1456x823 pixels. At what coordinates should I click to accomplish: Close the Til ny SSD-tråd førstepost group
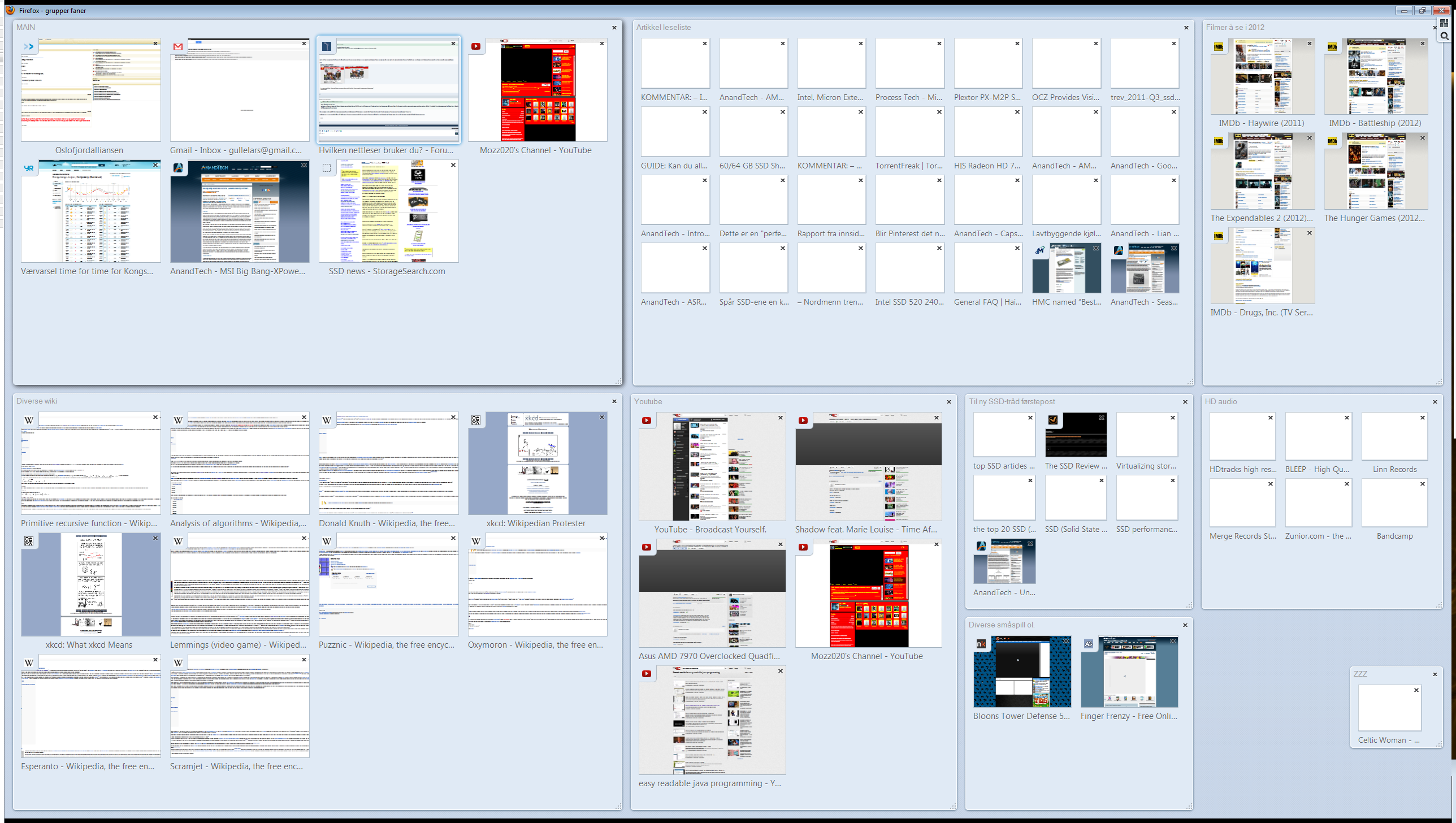(x=1185, y=401)
